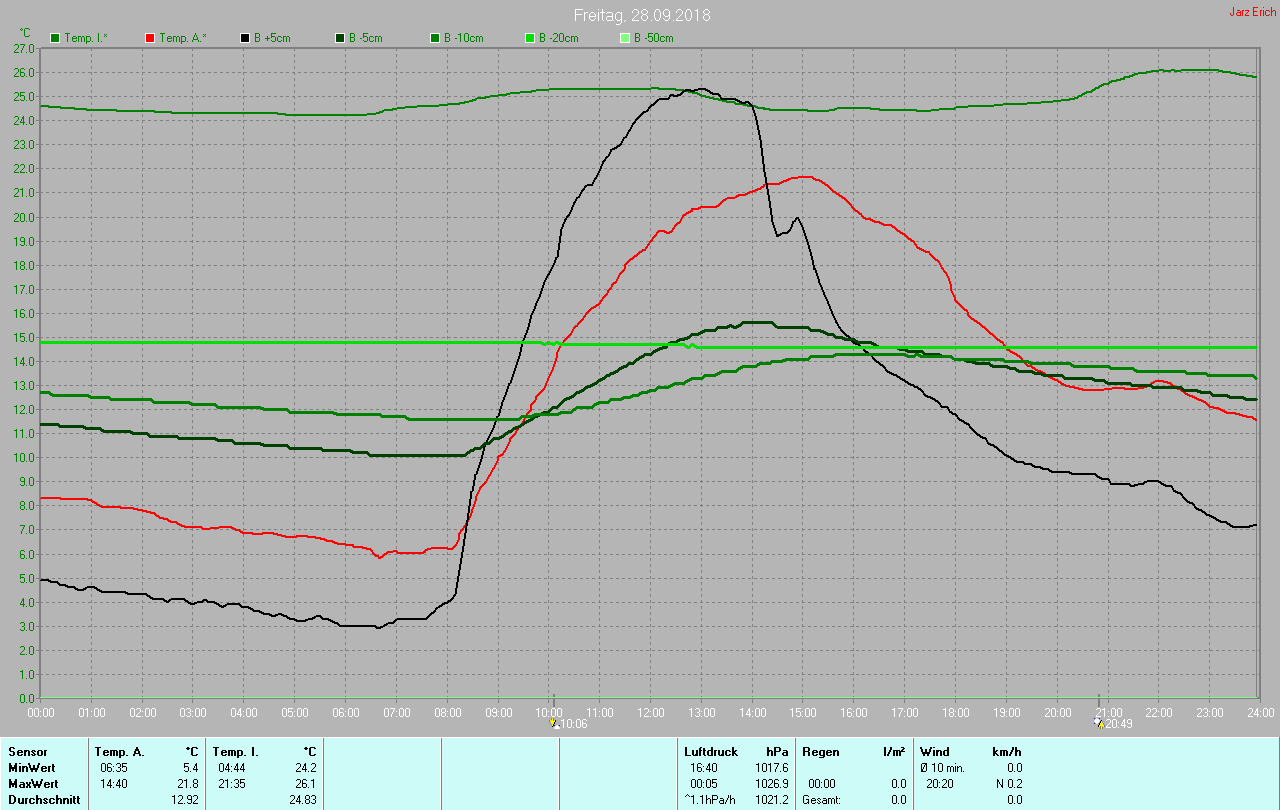1280x810 pixels.
Task: Click the MaxWert row label
Action: [x=31, y=783]
